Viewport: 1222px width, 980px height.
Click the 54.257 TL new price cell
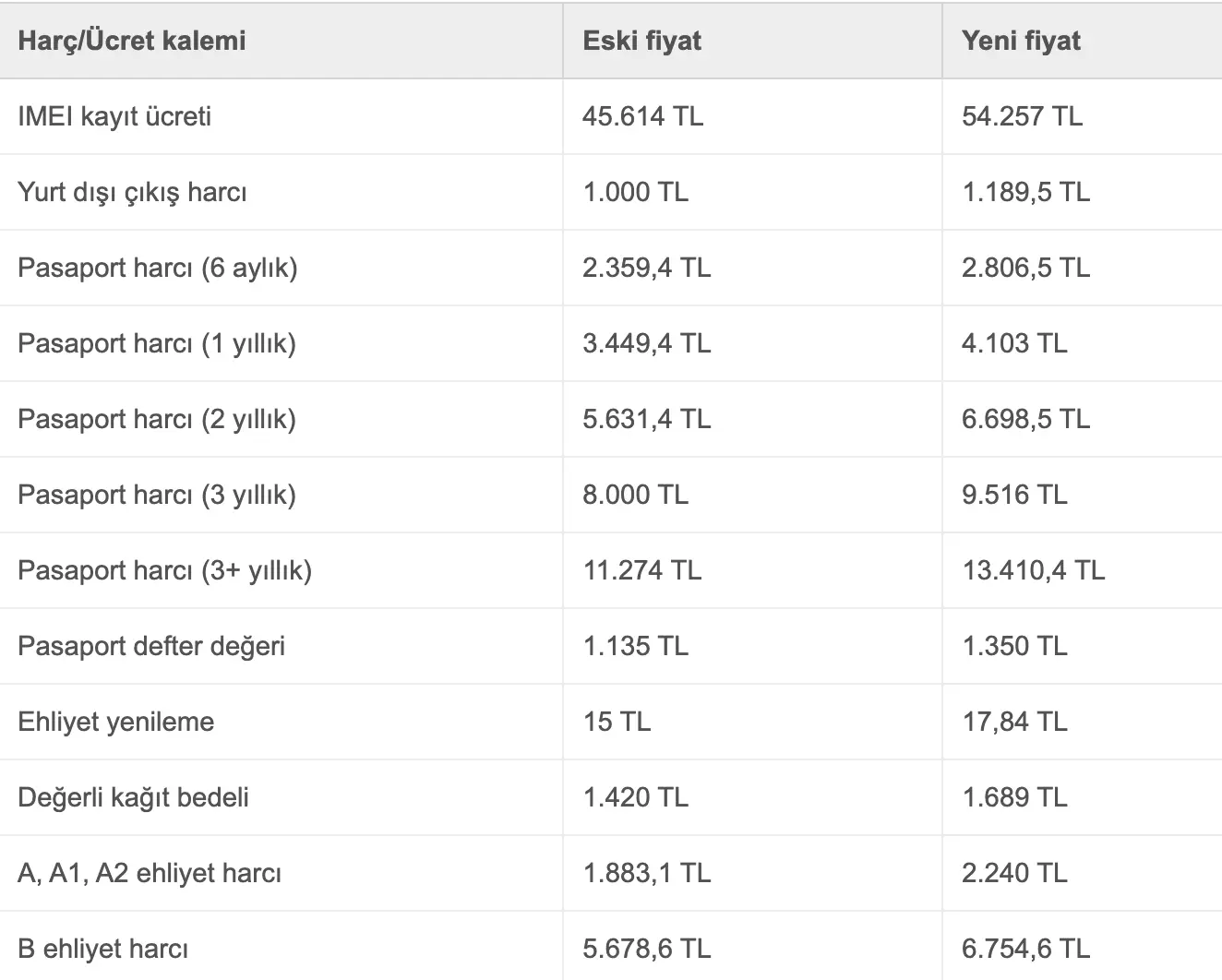[x=1022, y=116]
